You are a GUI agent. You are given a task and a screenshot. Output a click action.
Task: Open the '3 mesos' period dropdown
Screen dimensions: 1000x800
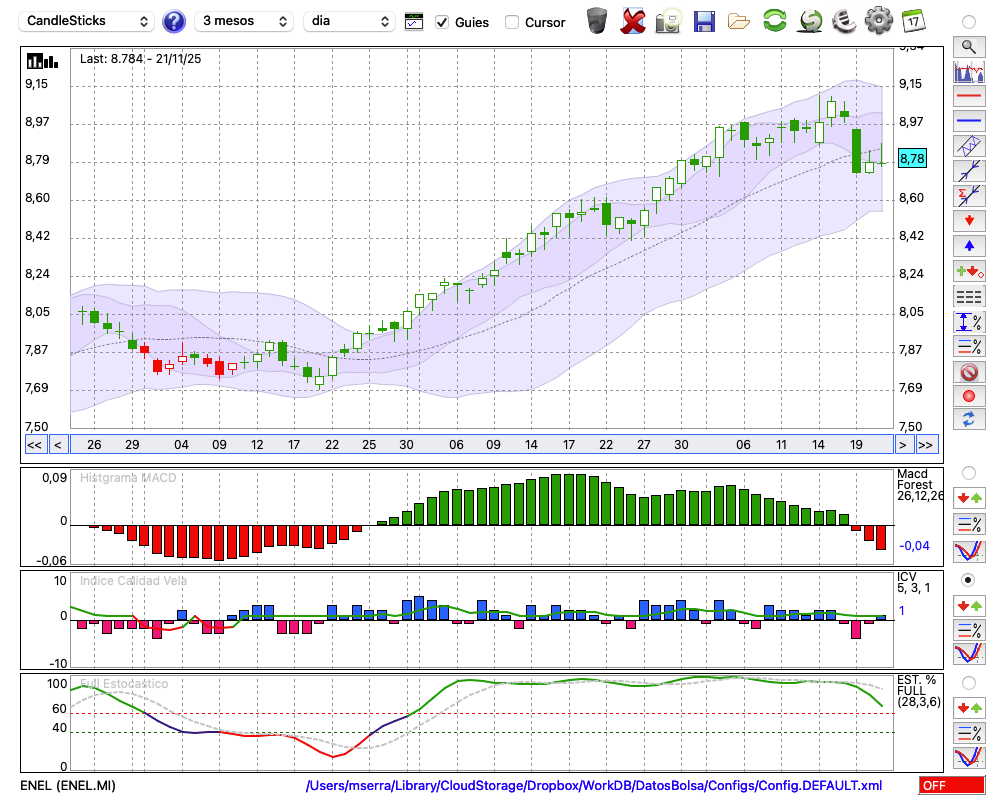(244, 21)
